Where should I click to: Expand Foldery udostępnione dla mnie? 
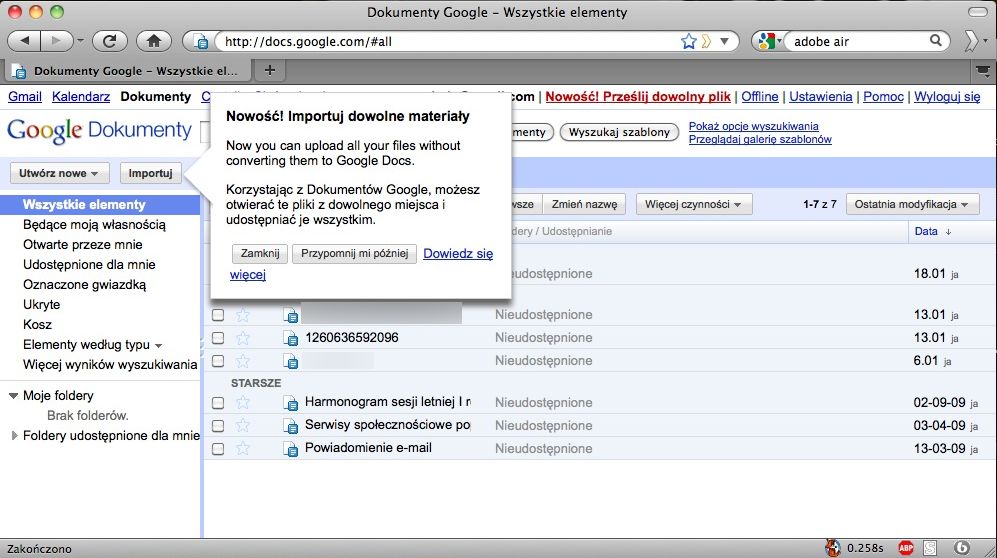tap(14, 436)
